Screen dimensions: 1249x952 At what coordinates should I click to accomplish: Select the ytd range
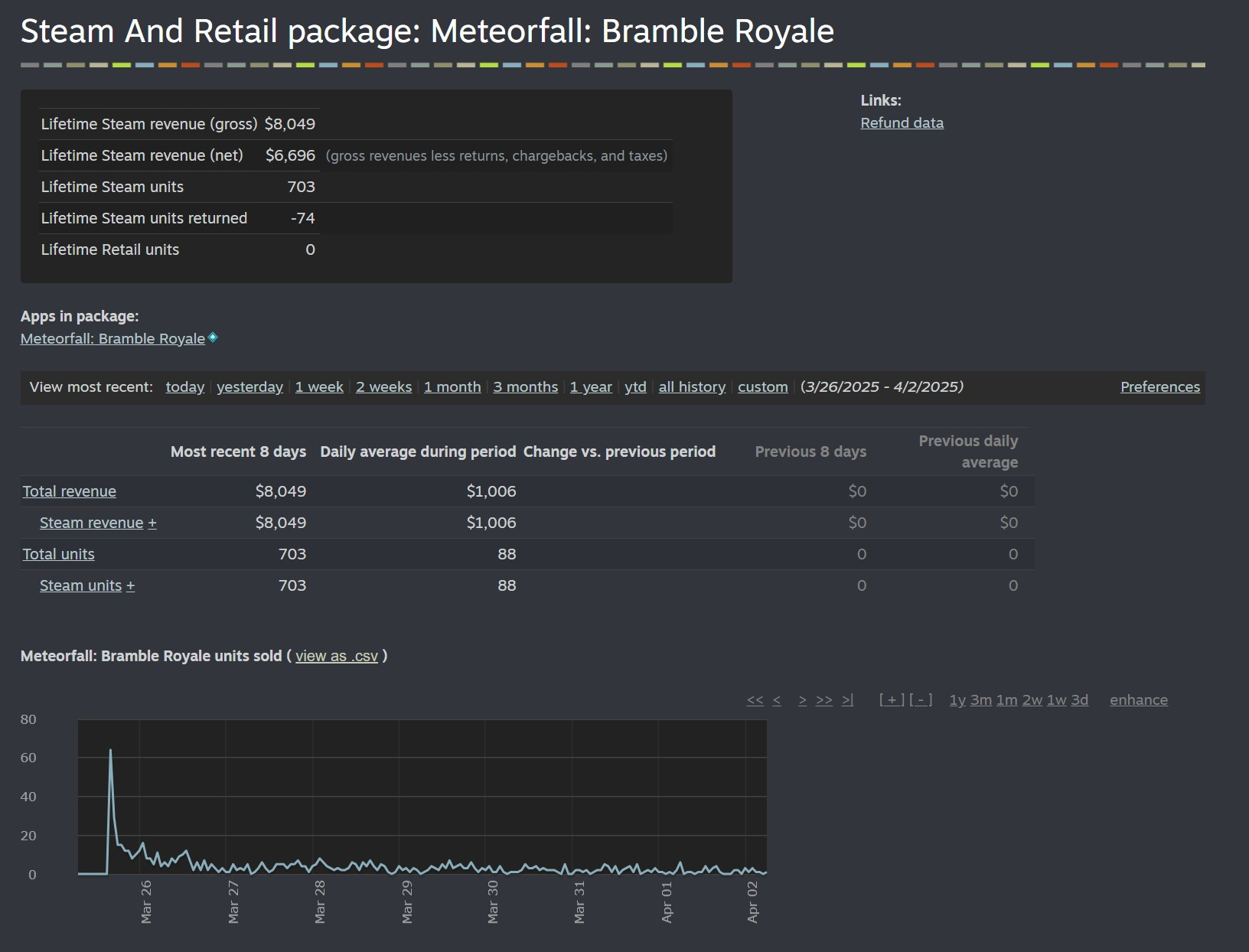coord(635,386)
